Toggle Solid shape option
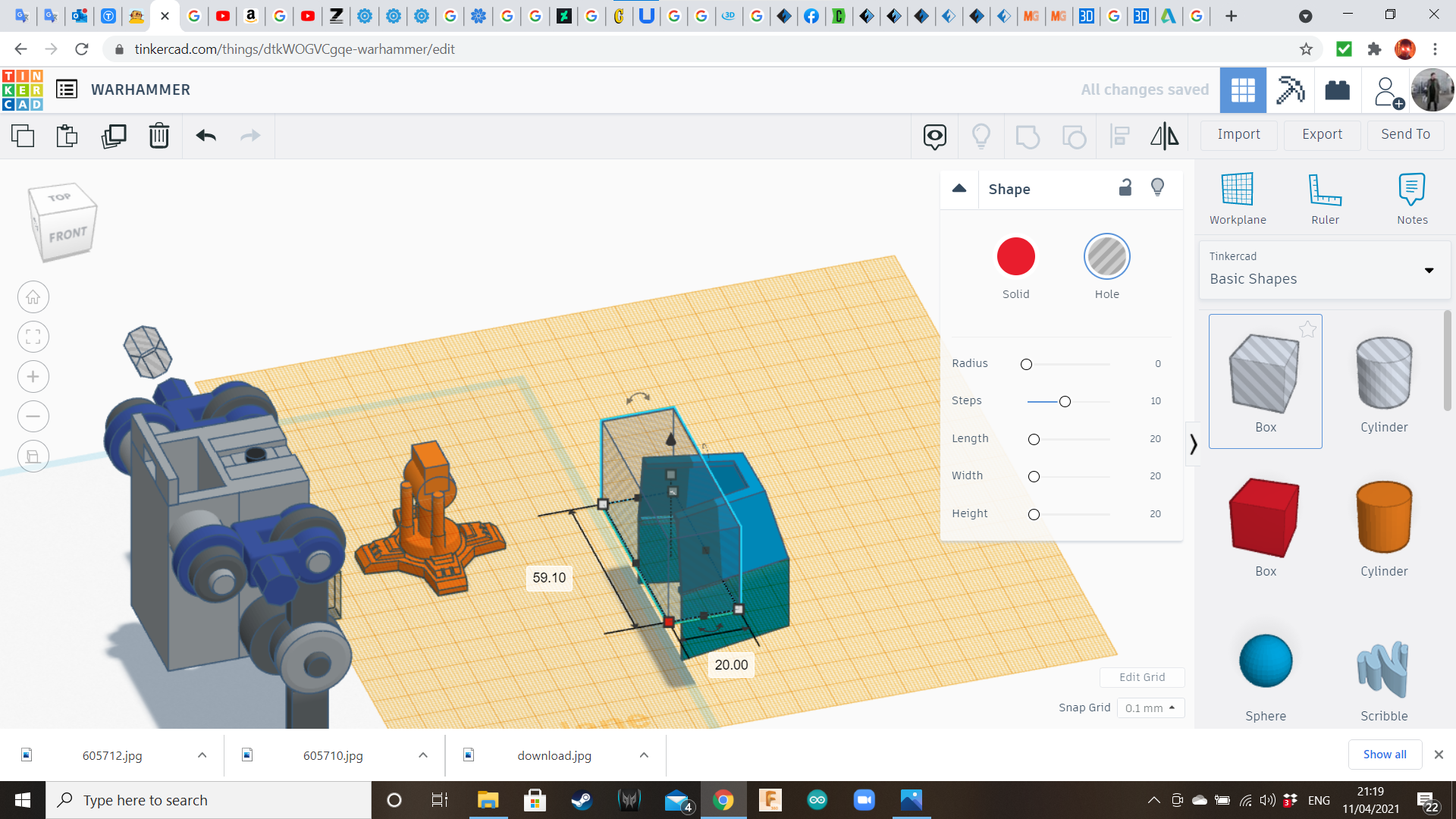The image size is (1456, 819). 1016,257
